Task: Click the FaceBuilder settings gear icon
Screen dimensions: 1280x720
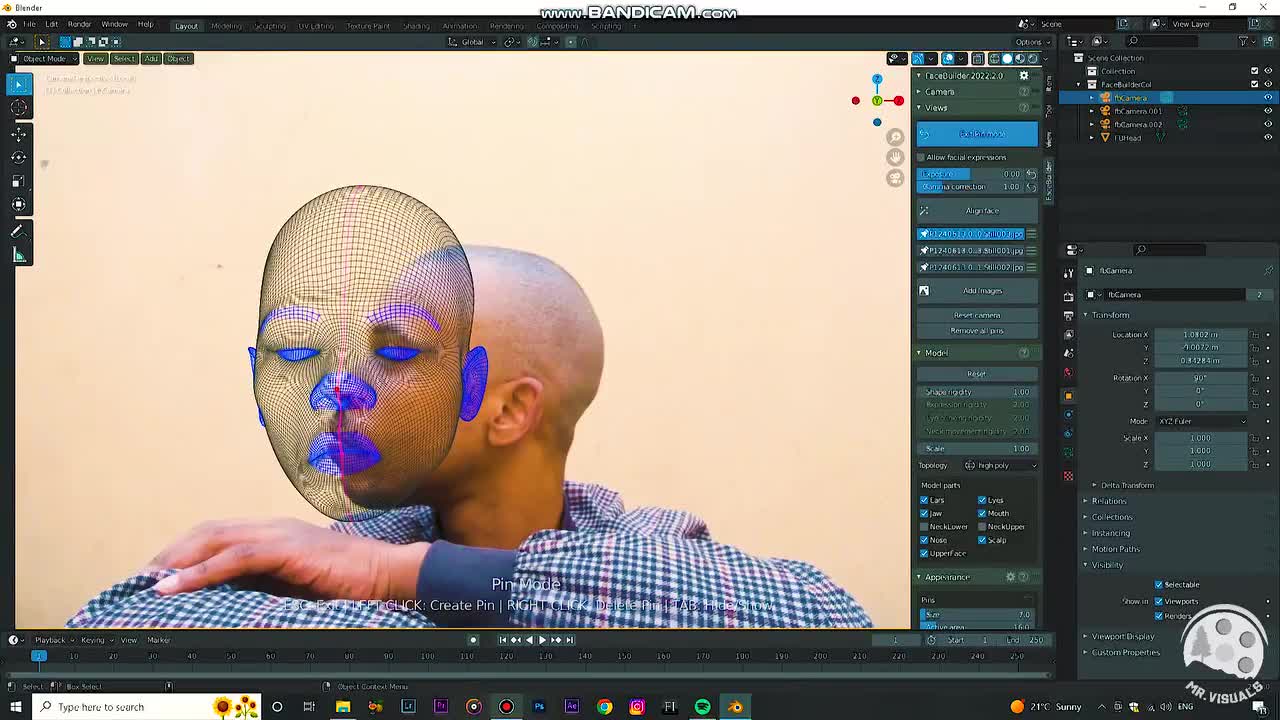Action: (1023, 76)
